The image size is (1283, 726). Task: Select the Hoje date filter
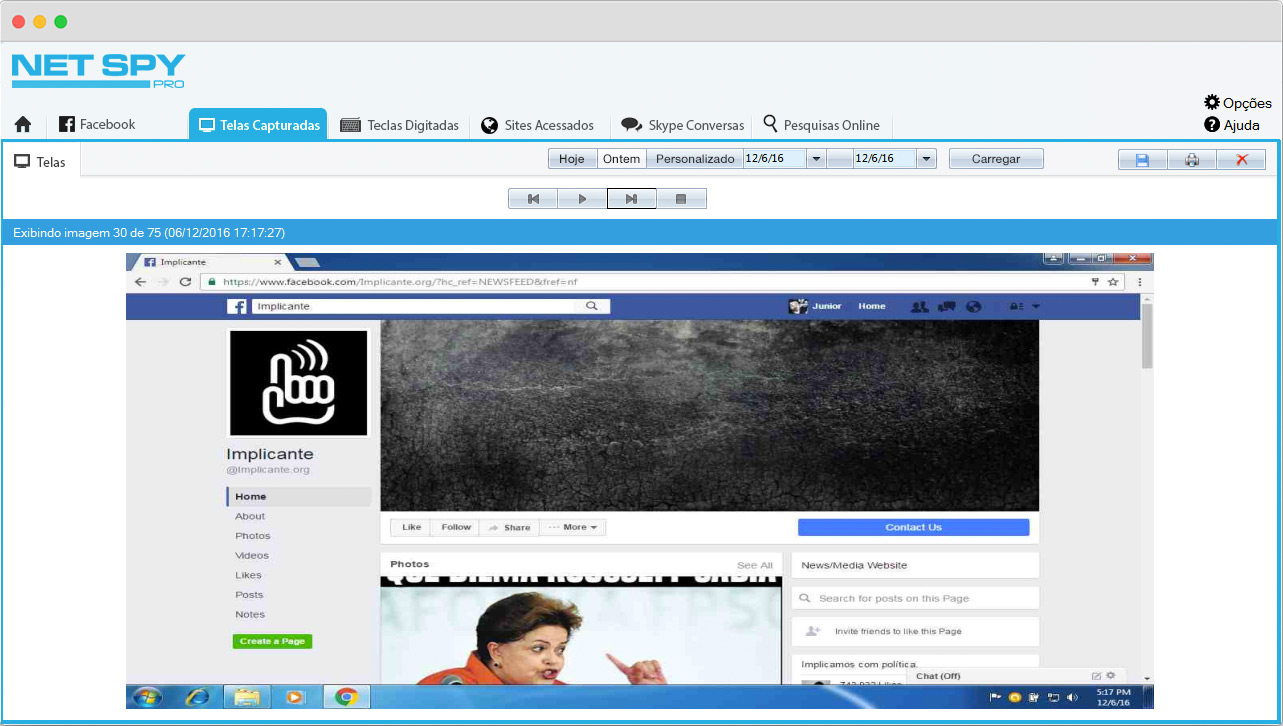572,159
